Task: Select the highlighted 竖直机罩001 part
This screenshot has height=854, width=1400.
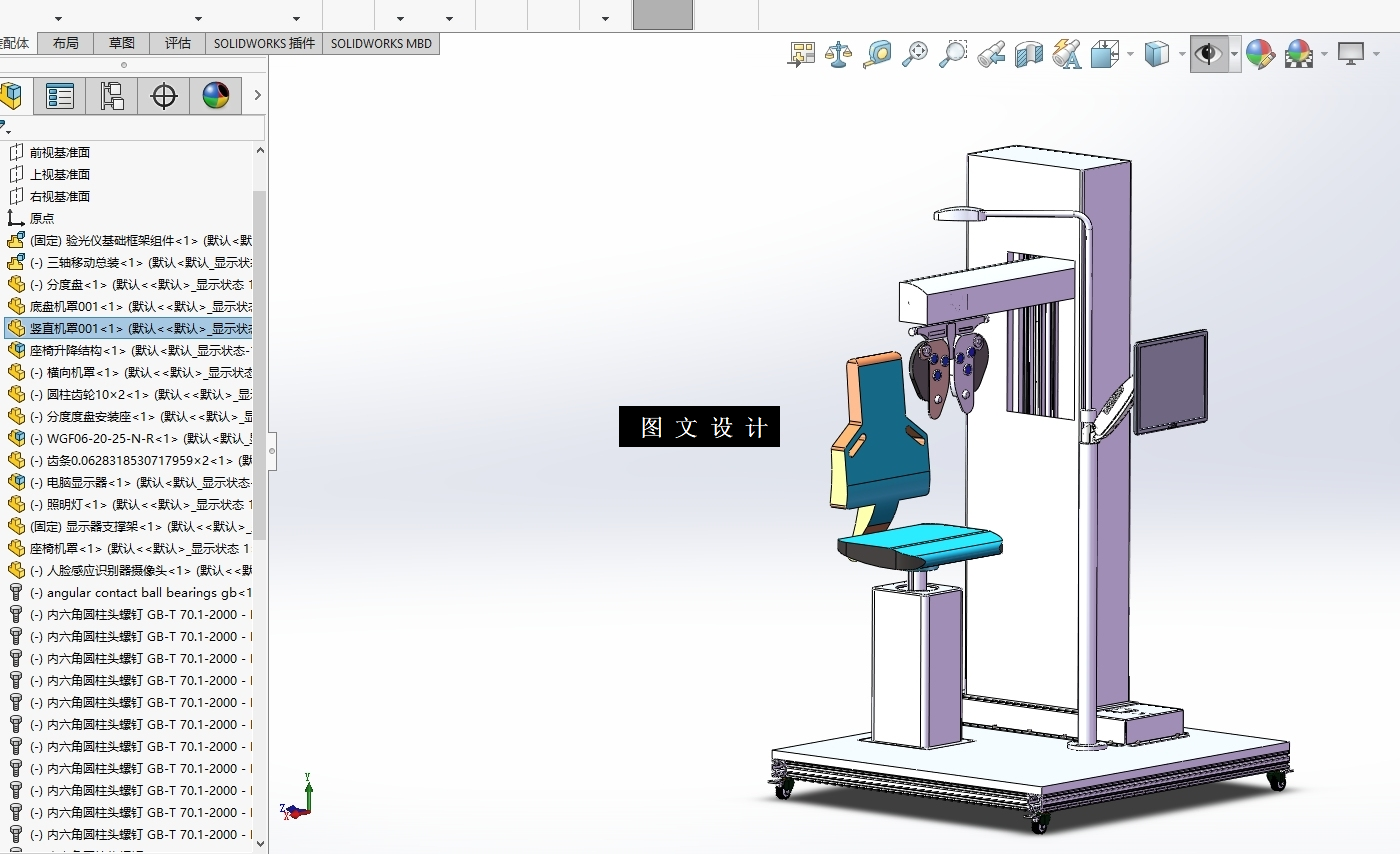Action: coord(129,328)
